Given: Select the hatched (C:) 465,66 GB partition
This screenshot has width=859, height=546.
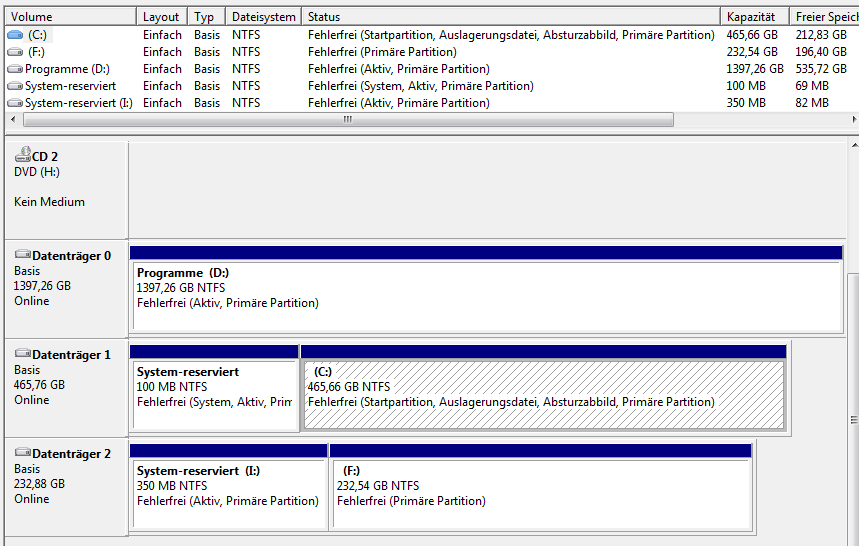Looking at the screenshot, I should coord(544,396).
